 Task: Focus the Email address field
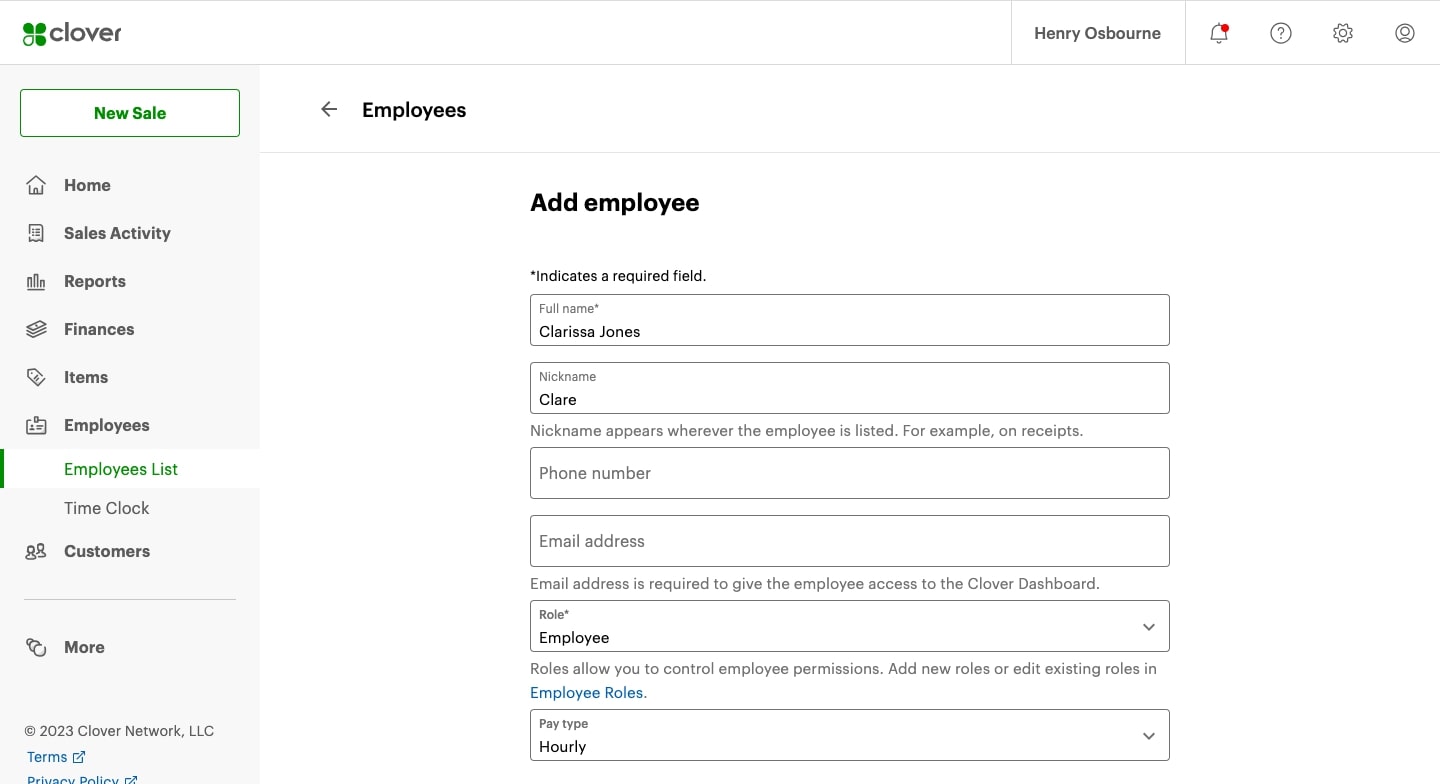(x=849, y=541)
